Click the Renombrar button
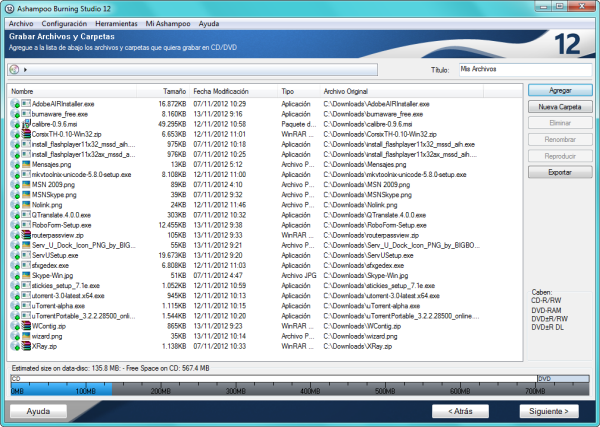The width and height of the screenshot is (600, 427). point(560,140)
